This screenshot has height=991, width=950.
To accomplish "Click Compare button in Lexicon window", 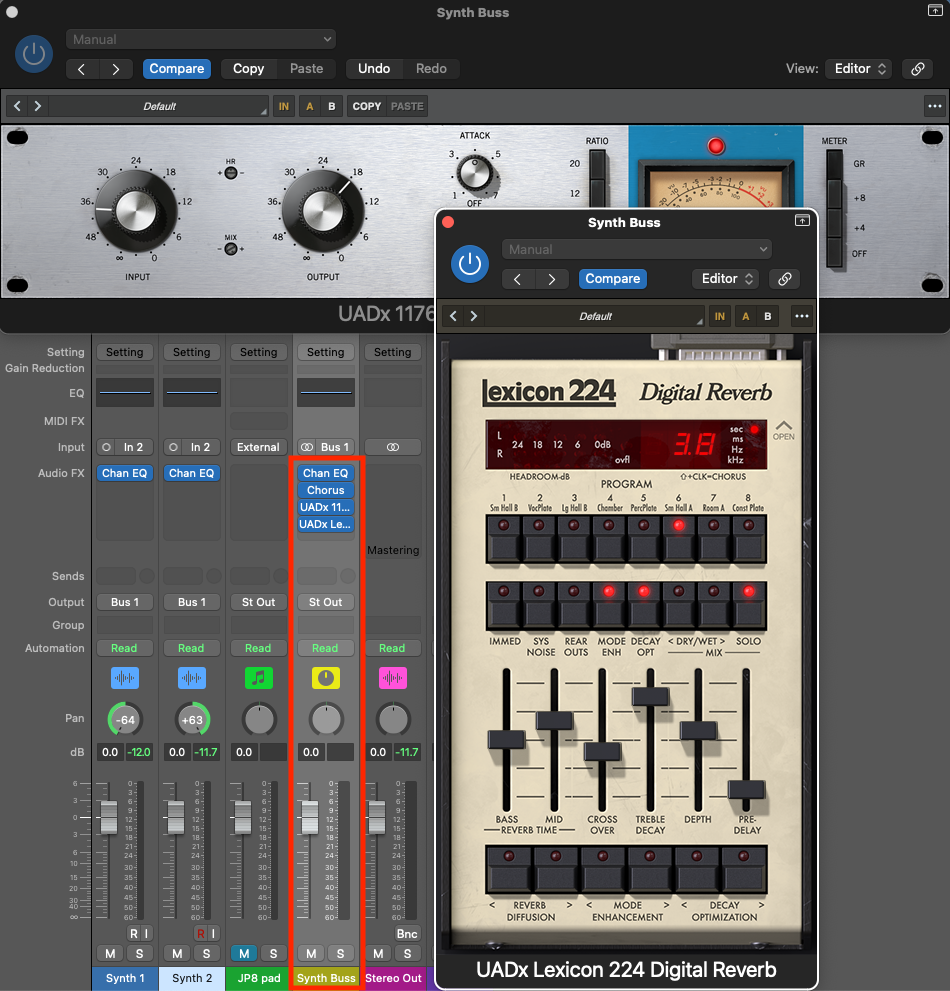I will (612, 279).
